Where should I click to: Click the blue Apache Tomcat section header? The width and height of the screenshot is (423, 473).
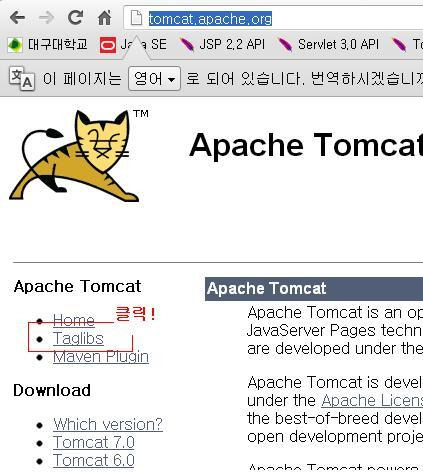pos(314,289)
